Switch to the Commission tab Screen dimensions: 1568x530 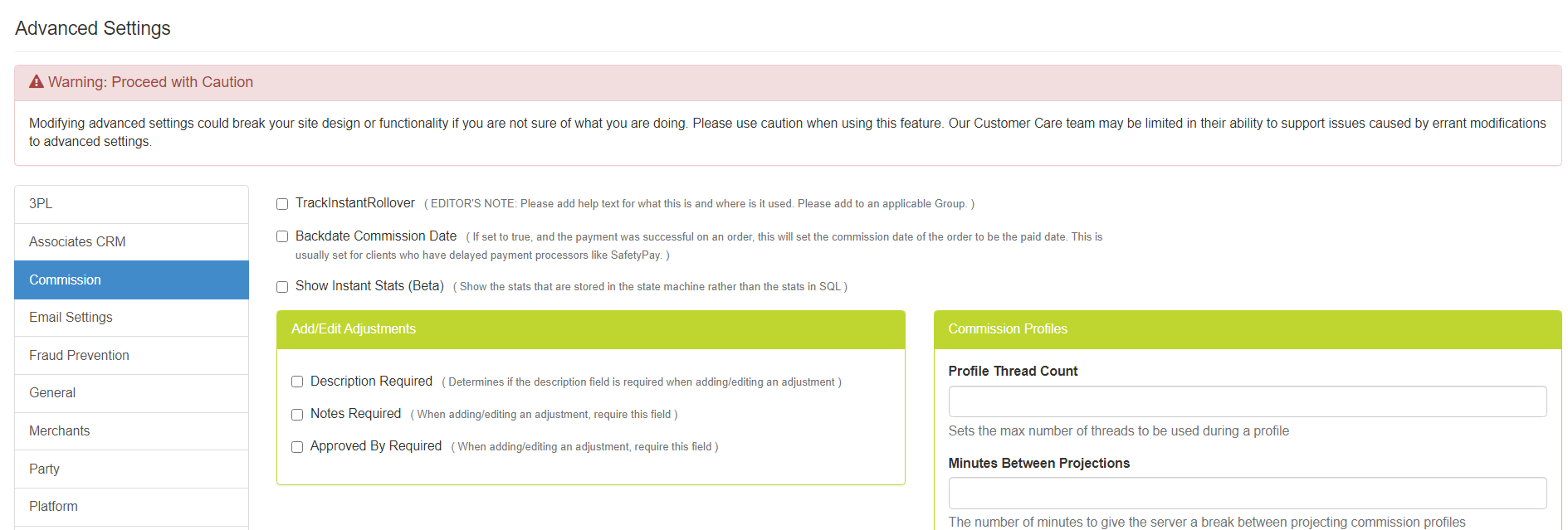[131, 280]
